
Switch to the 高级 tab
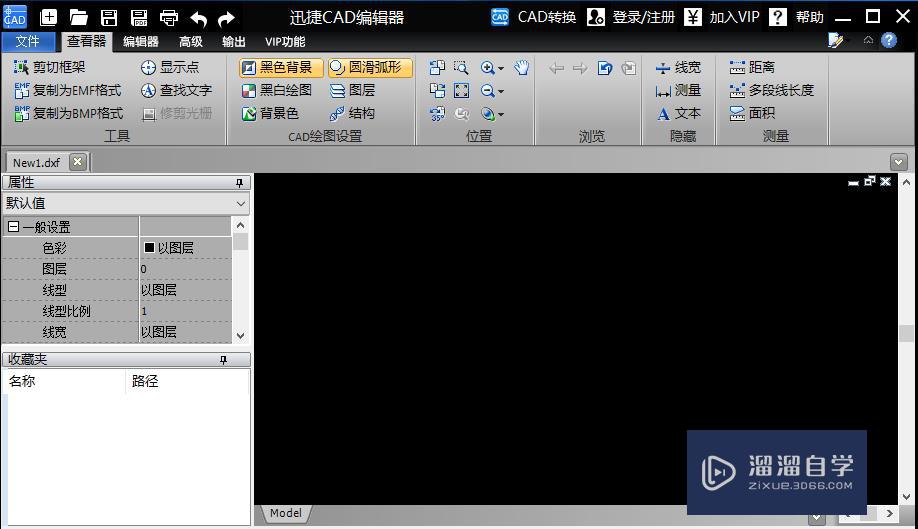pyautogui.click(x=190, y=42)
